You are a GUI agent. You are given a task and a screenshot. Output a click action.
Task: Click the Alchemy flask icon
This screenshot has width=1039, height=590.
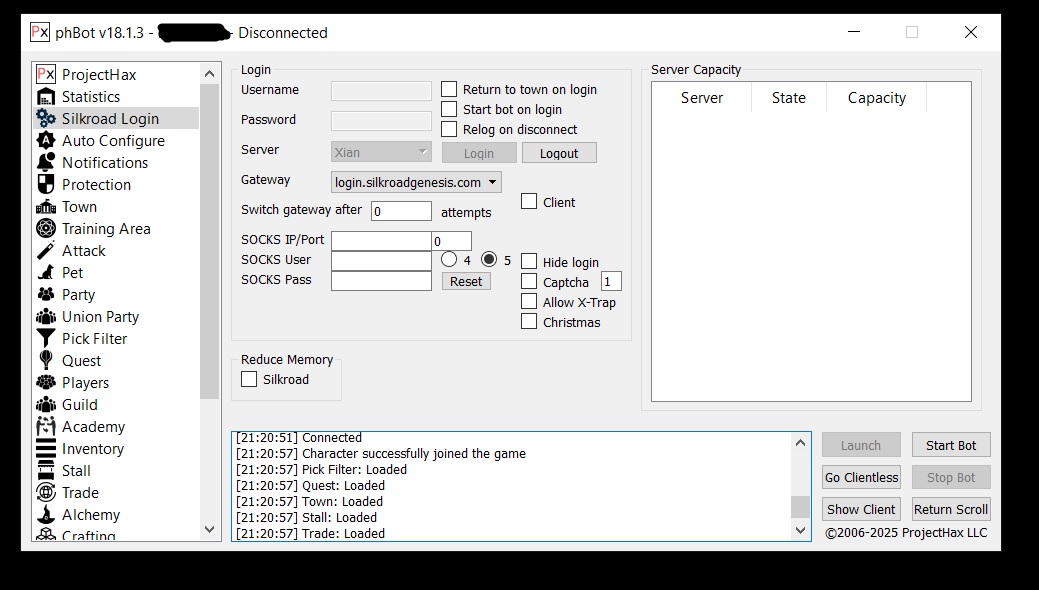coord(45,515)
